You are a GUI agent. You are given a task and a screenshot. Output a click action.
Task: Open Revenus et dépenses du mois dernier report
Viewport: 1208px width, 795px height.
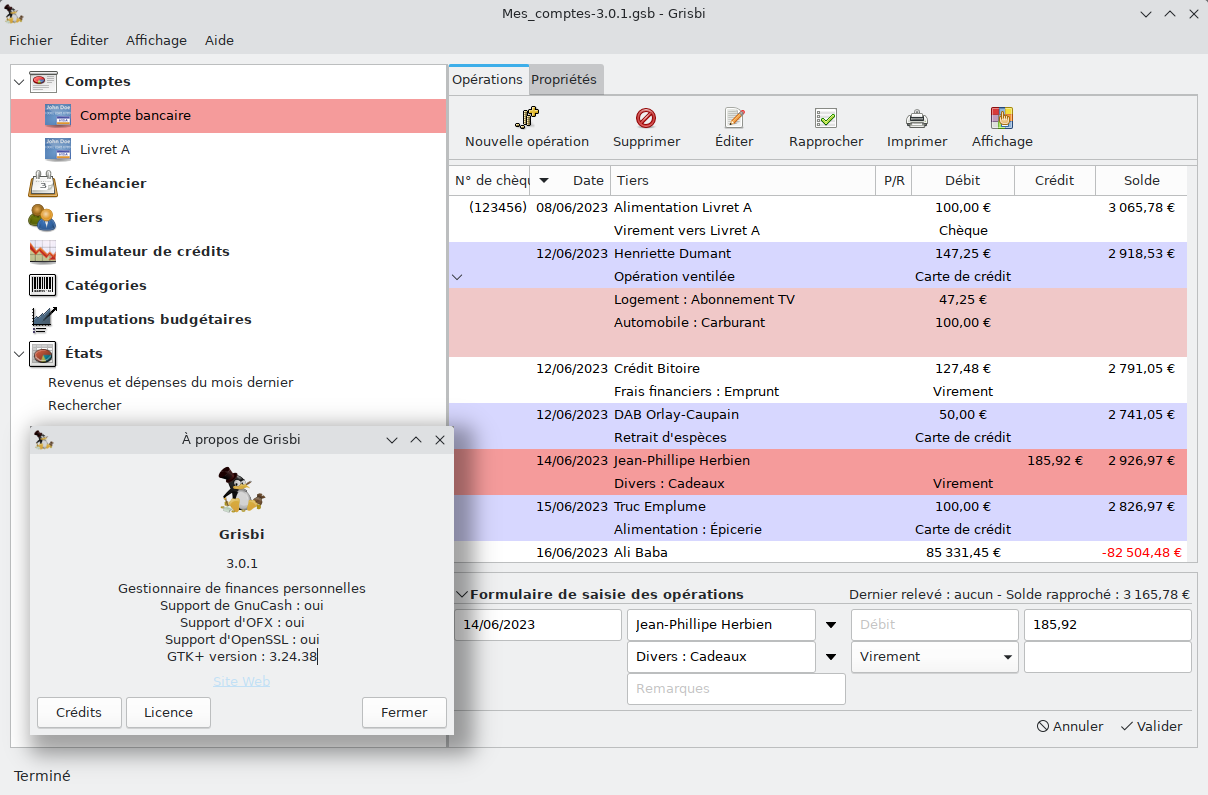tap(171, 382)
